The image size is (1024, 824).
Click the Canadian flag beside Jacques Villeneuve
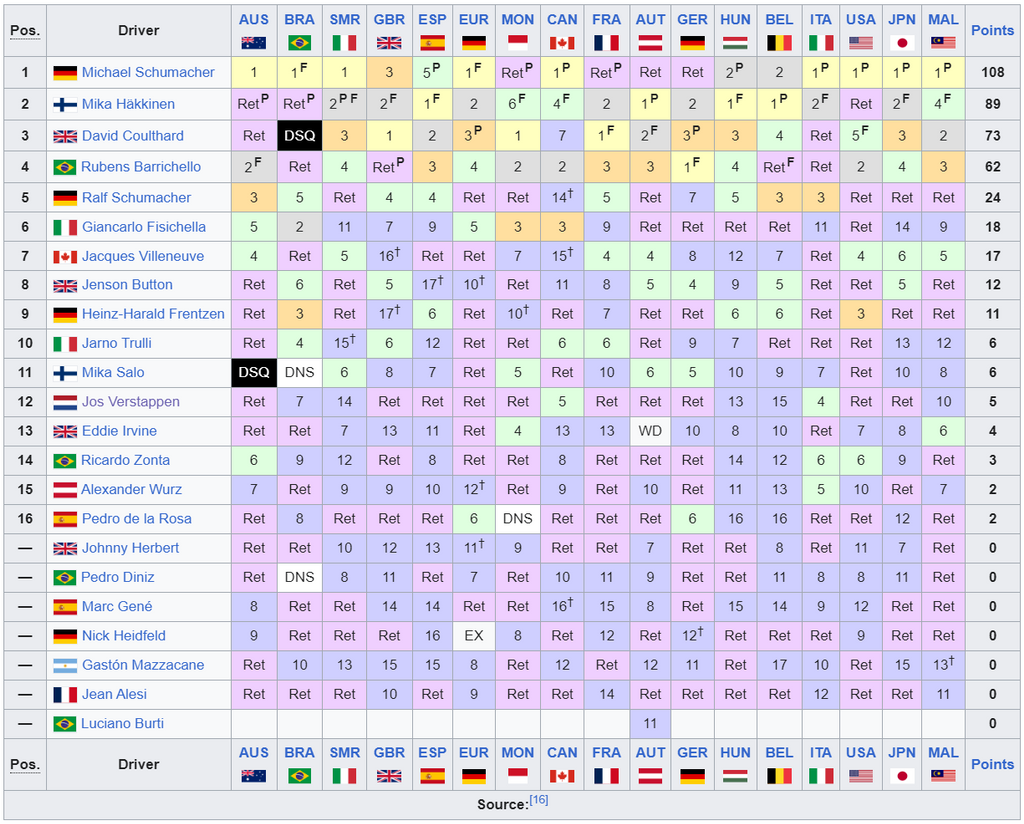(x=65, y=257)
